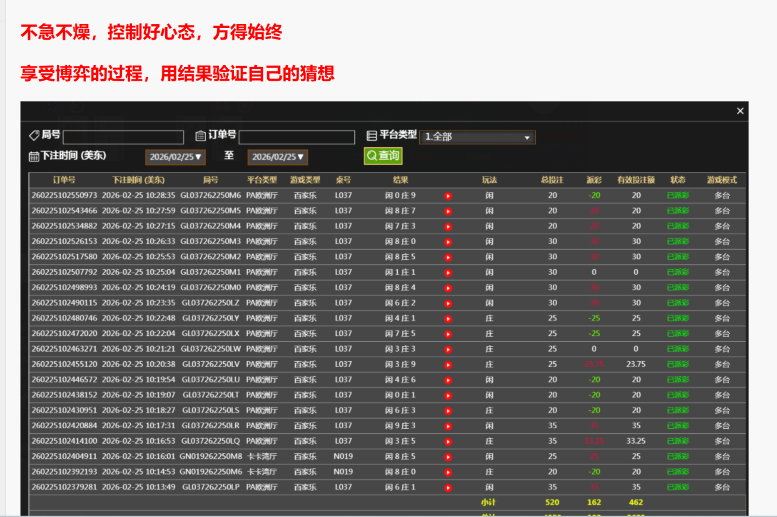Image resolution: width=777 pixels, height=517 pixels.
Task: Click subtotal total bet 520
Action: pyautogui.click(x=552, y=502)
